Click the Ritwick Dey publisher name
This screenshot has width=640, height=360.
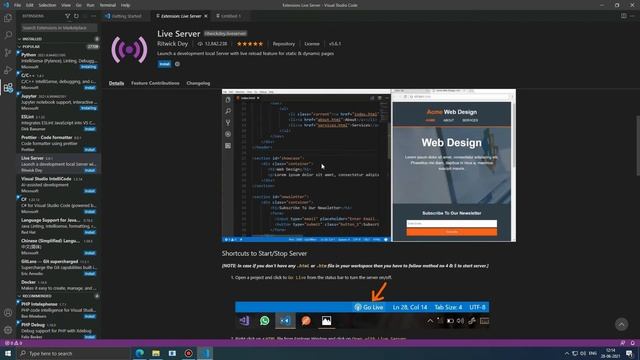tap(173, 44)
